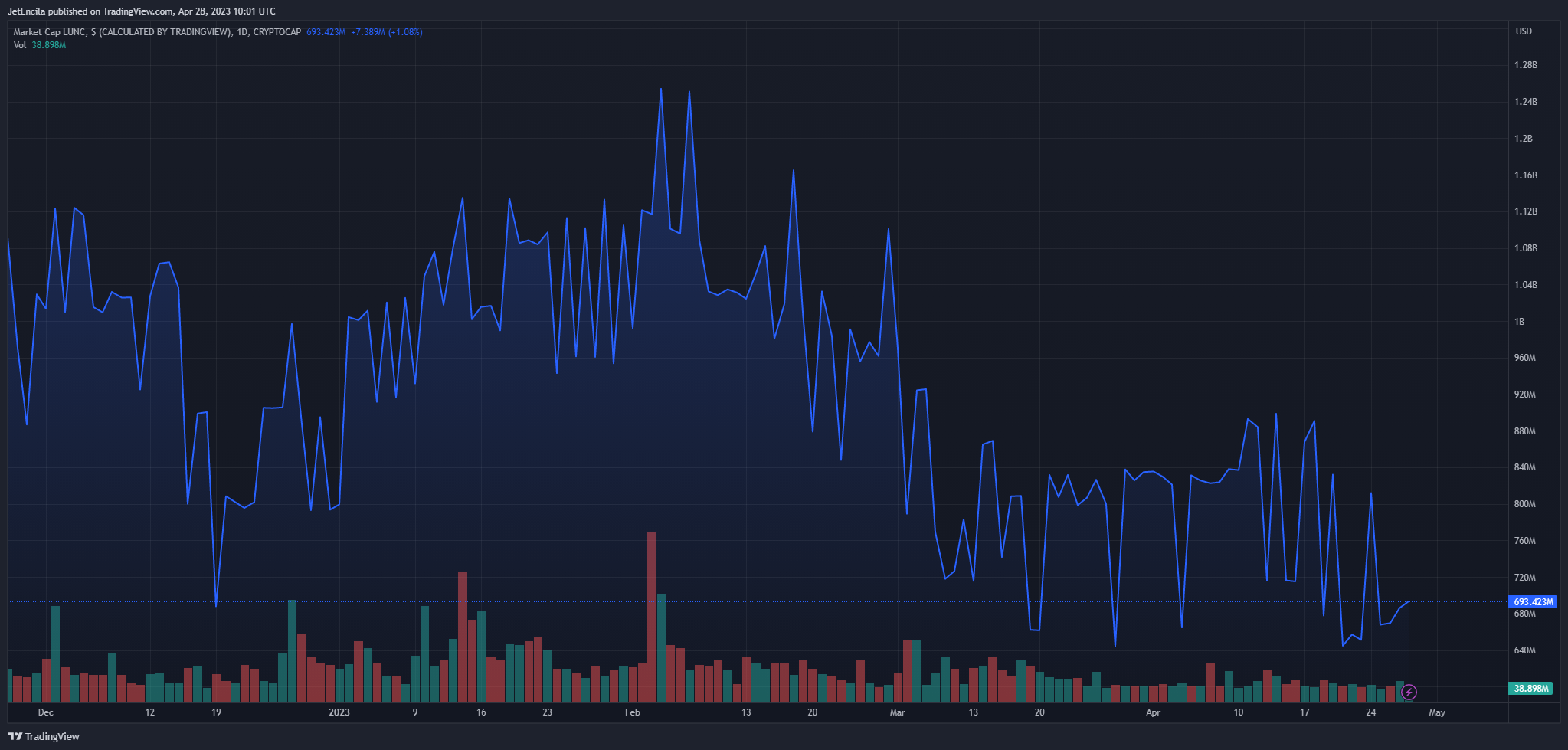This screenshot has width=1568, height=750.
Task: Click the 2023 label on time axis
Action: tap(339, 712)
